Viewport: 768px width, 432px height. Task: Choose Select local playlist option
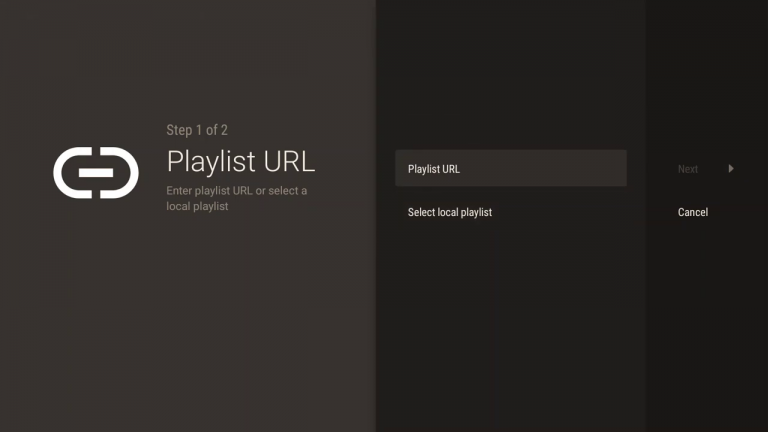click(x=450, y=212)
